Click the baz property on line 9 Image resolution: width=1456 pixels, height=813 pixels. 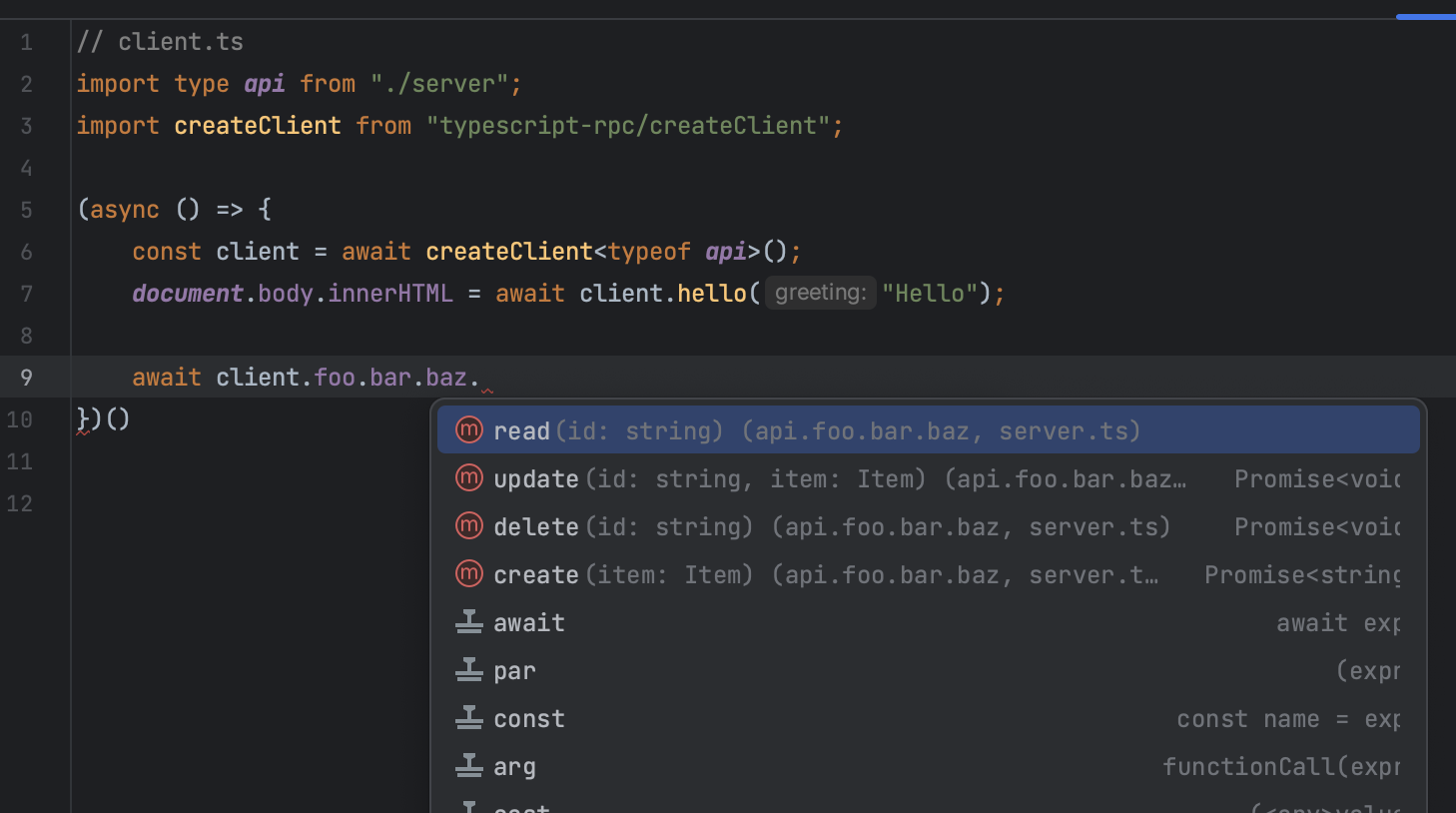click(446, 378)
